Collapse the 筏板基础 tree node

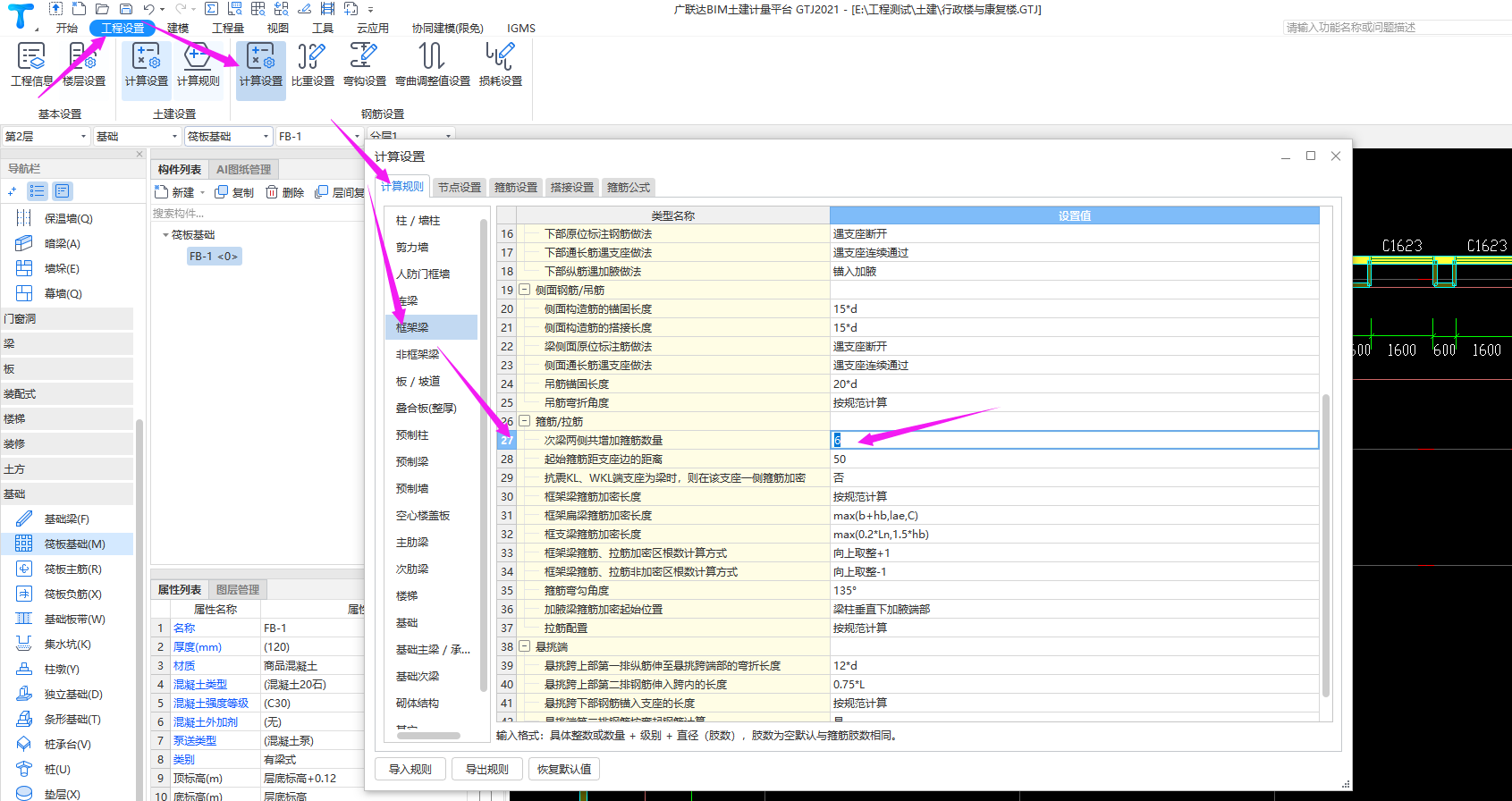[165, 235]
